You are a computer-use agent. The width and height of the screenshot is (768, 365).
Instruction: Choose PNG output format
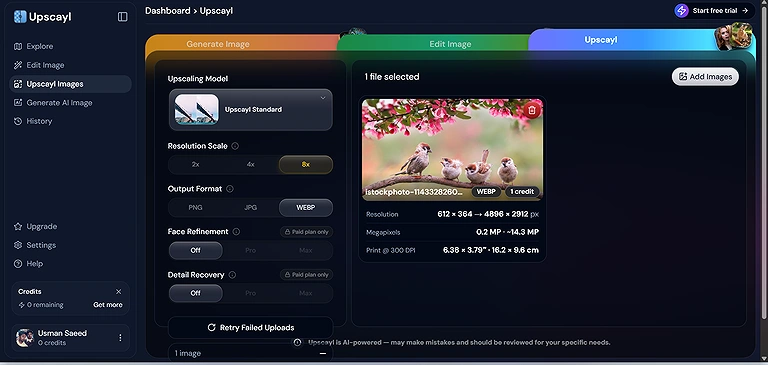(195, 208)
